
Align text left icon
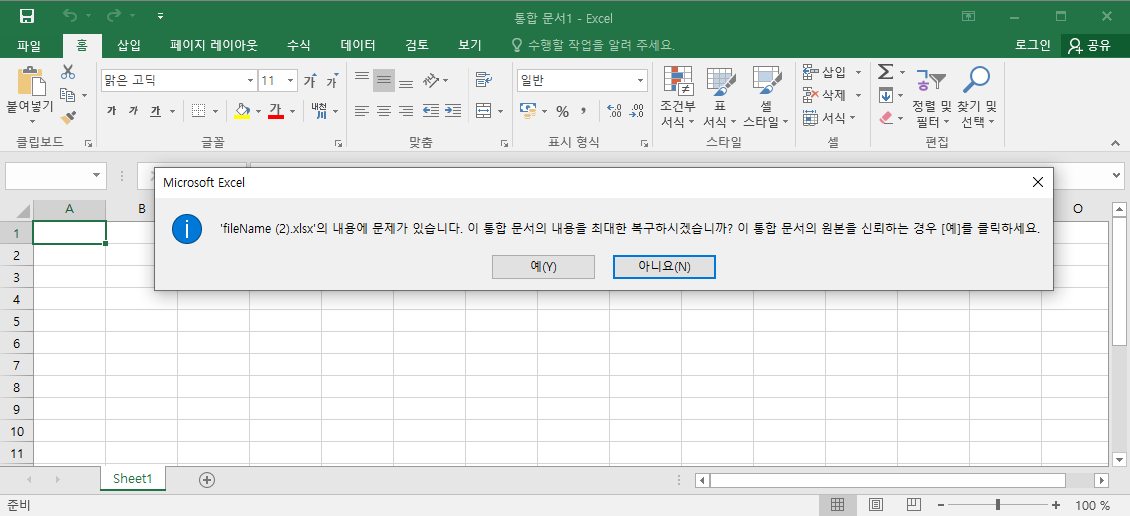[362, 111]
